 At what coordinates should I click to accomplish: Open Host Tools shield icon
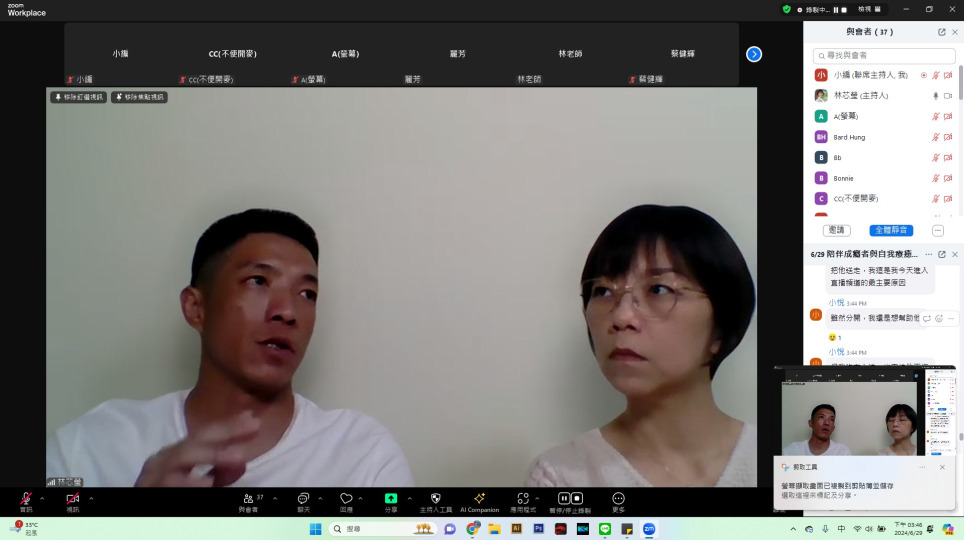tap(436, 498)
